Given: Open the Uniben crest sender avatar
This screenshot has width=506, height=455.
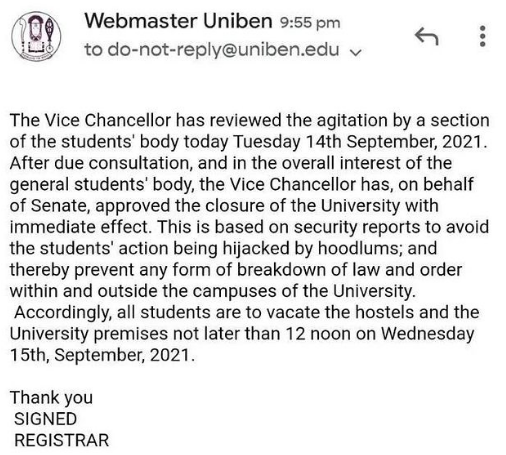Looking at the screenshot, I should click(x=36, y=37).
